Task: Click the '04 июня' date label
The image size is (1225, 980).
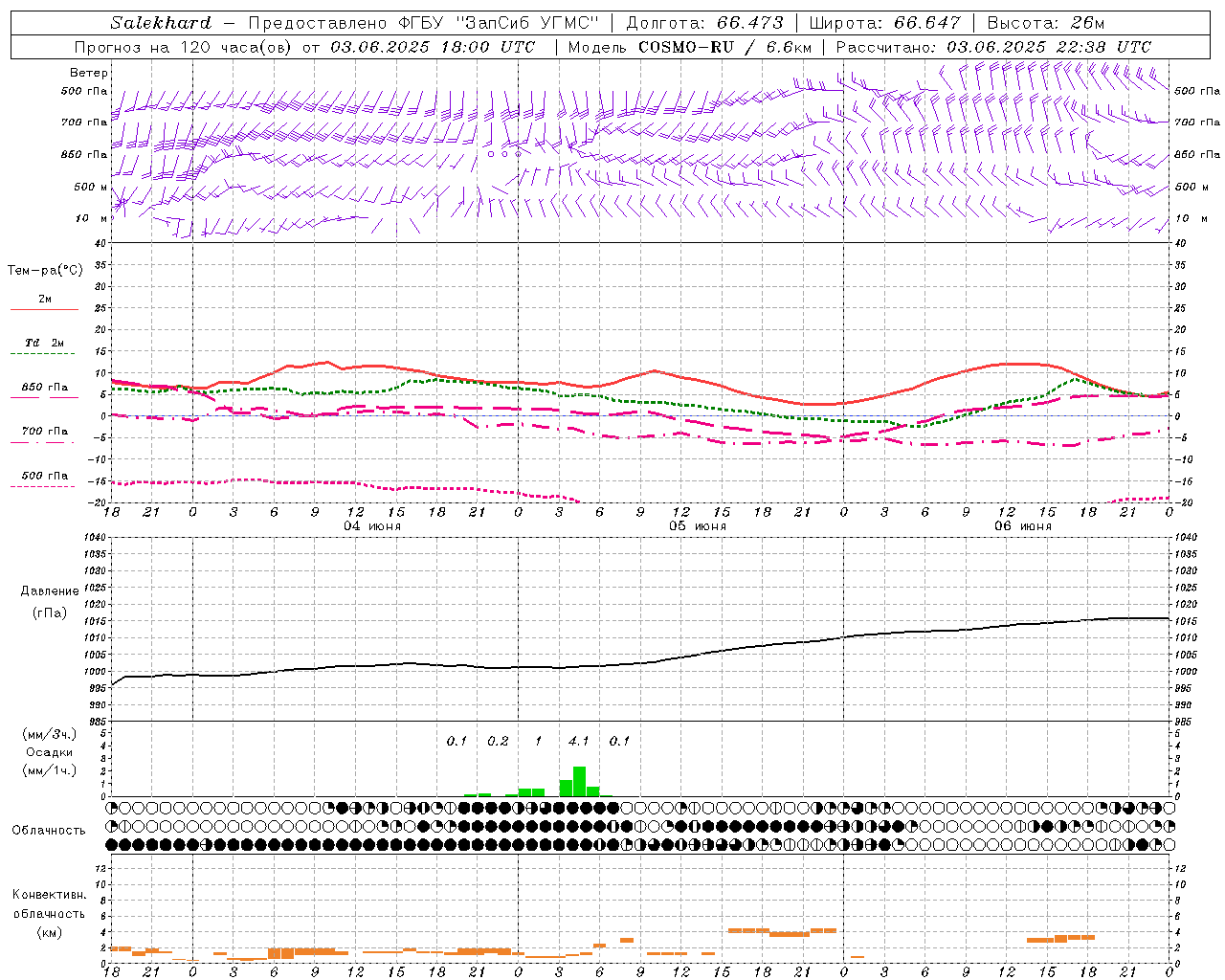Action: (x=372, y=526)
